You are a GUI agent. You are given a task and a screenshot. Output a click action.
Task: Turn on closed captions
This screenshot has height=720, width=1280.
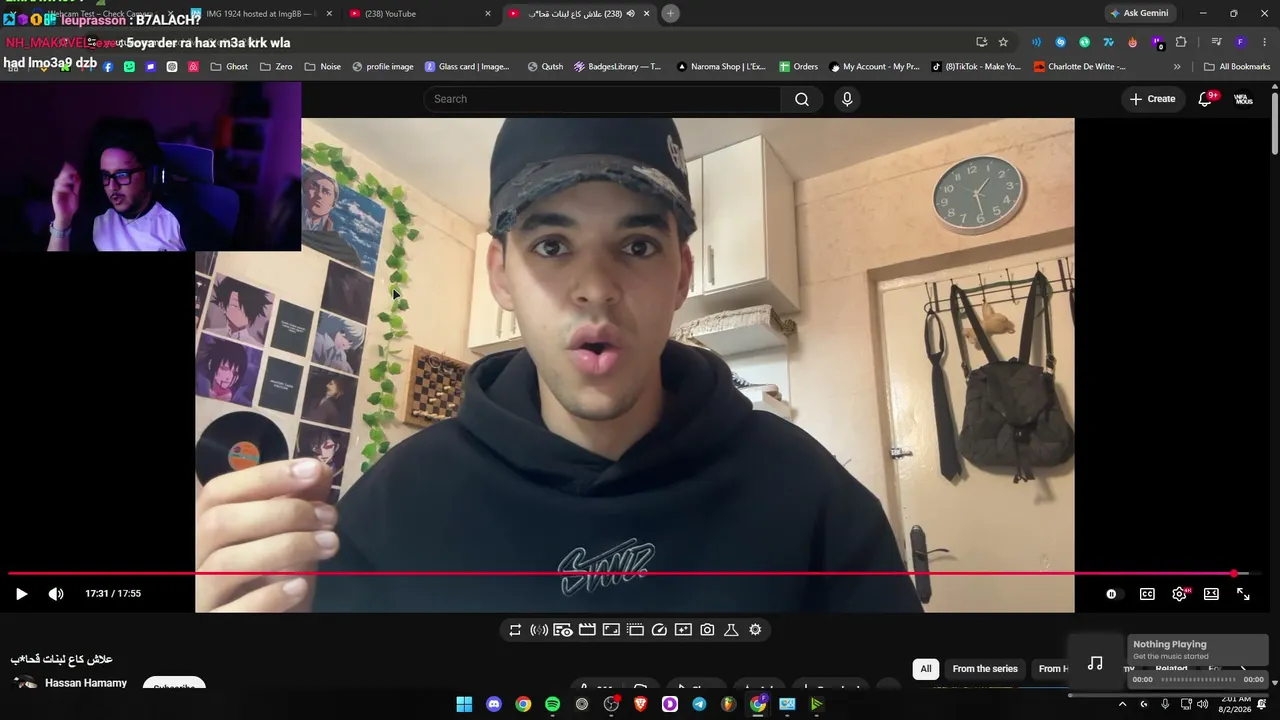tap(1147, 594)
